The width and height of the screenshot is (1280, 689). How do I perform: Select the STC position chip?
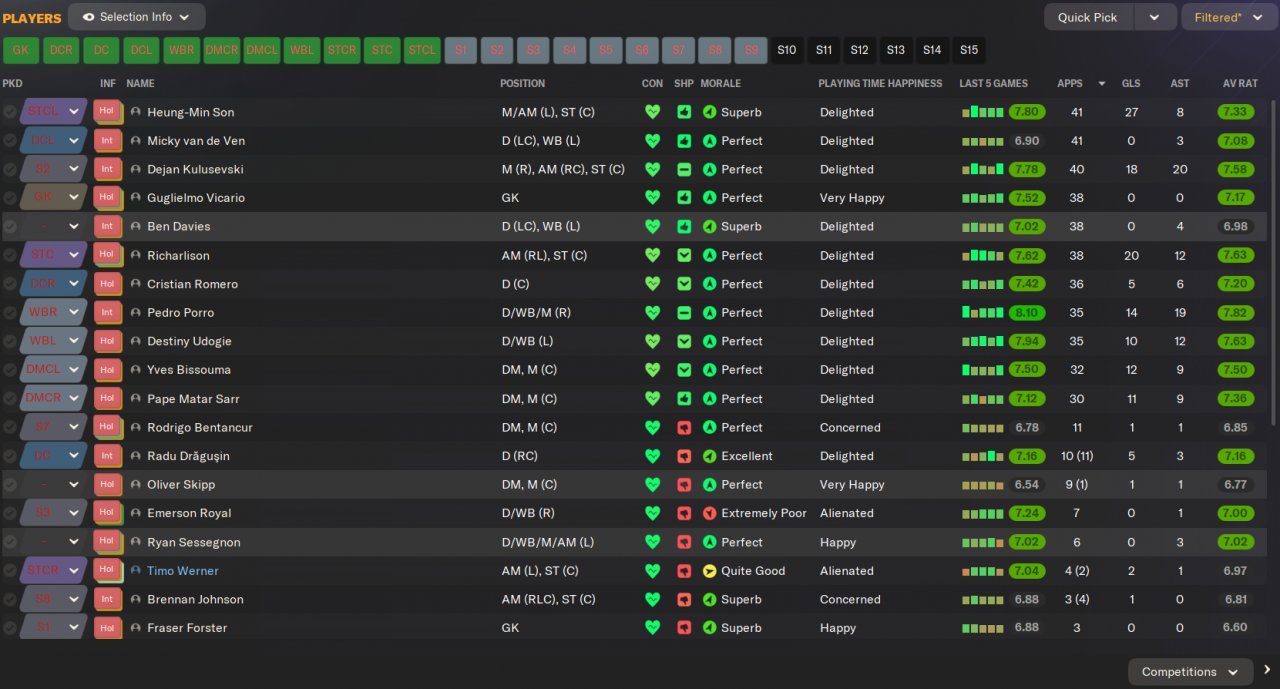tap(382, 50)
